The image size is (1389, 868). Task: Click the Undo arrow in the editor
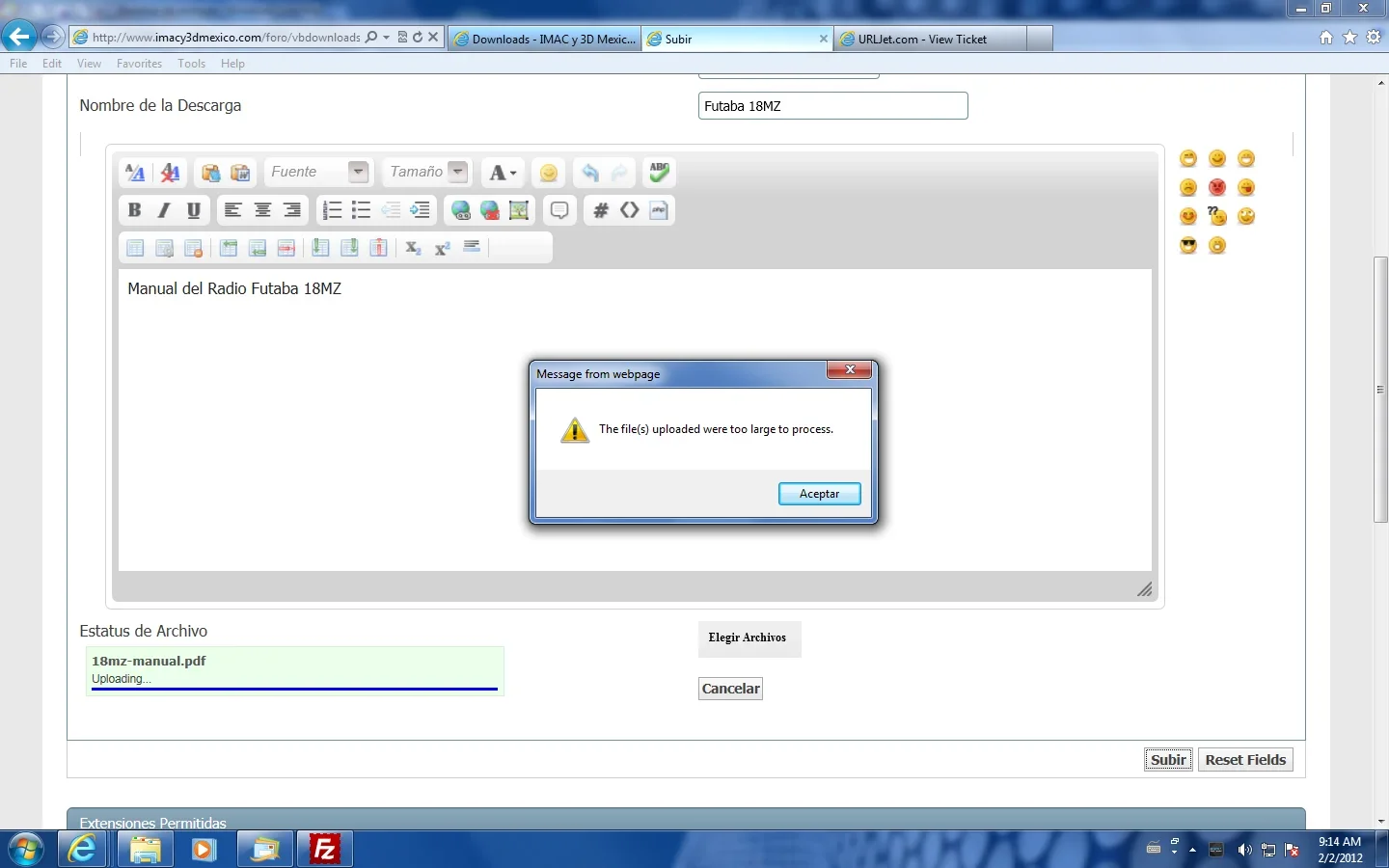point(589,173)
